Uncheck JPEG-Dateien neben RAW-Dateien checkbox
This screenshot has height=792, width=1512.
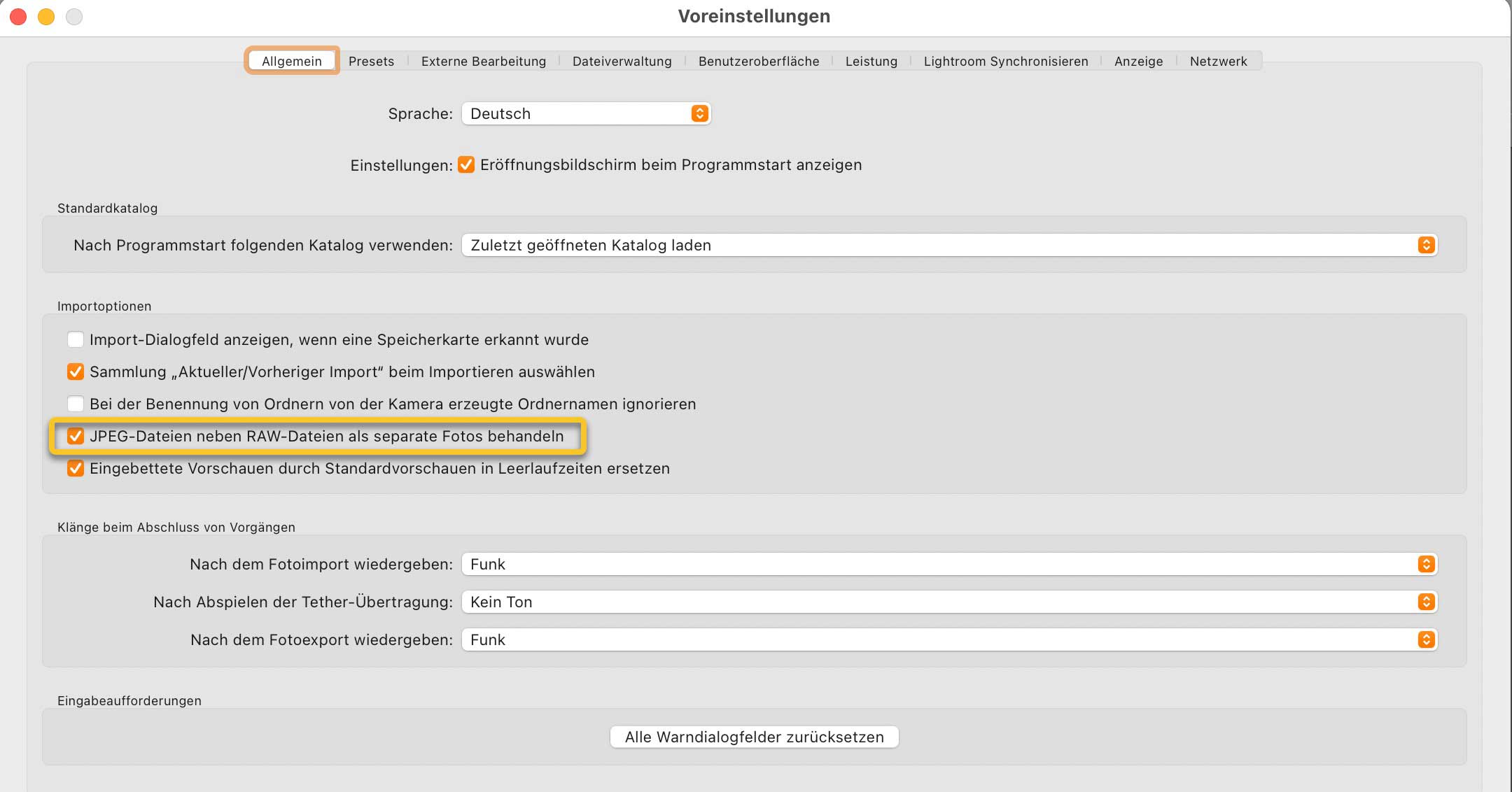pyautogui.click(x=76, y=436)
